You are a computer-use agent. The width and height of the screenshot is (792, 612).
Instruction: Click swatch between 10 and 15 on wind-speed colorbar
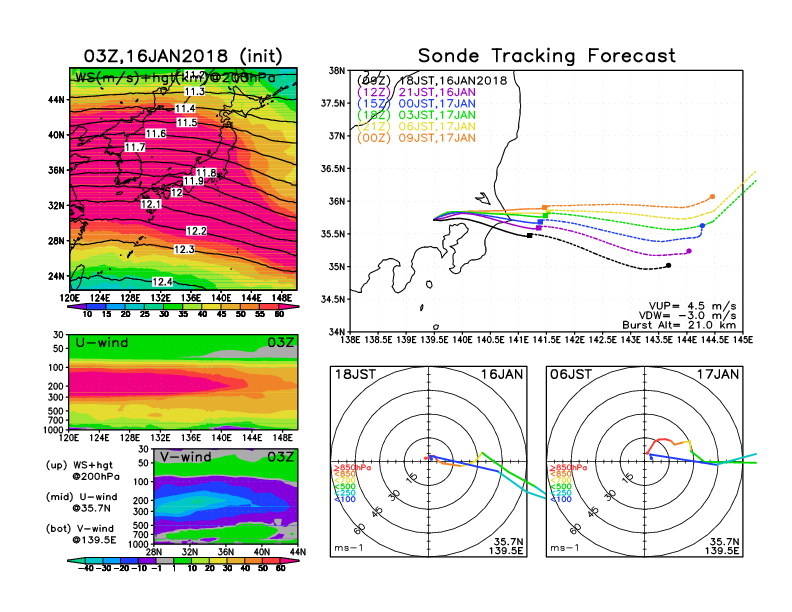click(x=96, y=306)
